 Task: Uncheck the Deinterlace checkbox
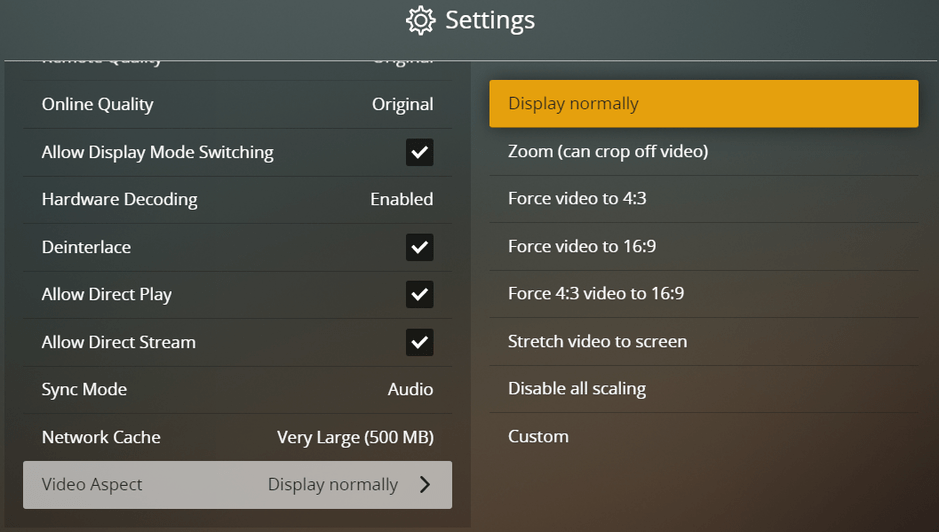pyautogui.click(x=420, y=247)
